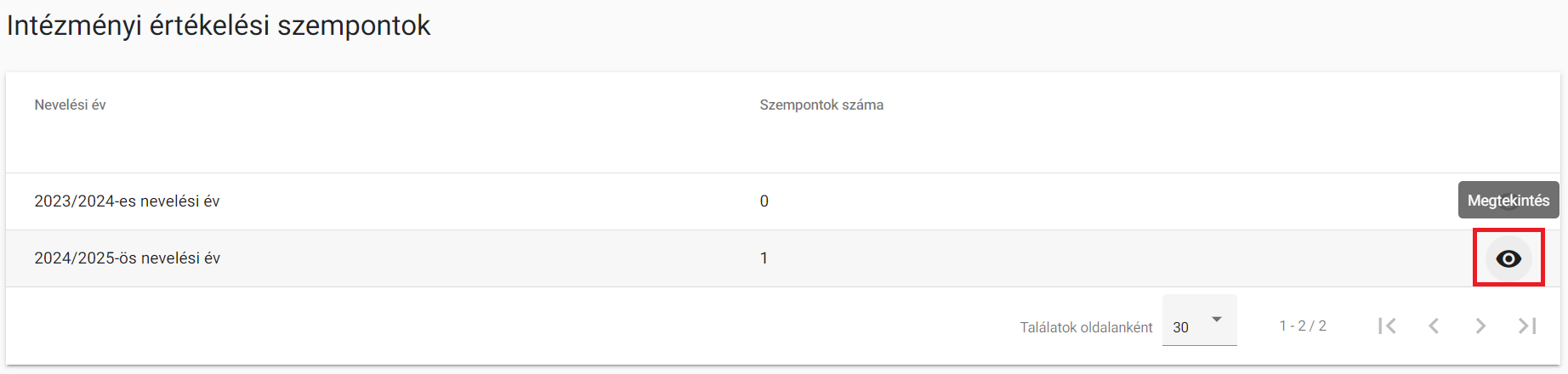Jump to the last page of results
This screenshot has height=374, width=1568.
(1527, 326)
